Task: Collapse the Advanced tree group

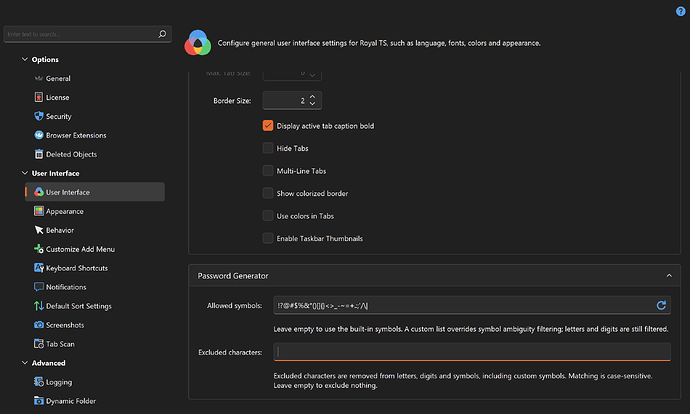Action: click(25, 363)
